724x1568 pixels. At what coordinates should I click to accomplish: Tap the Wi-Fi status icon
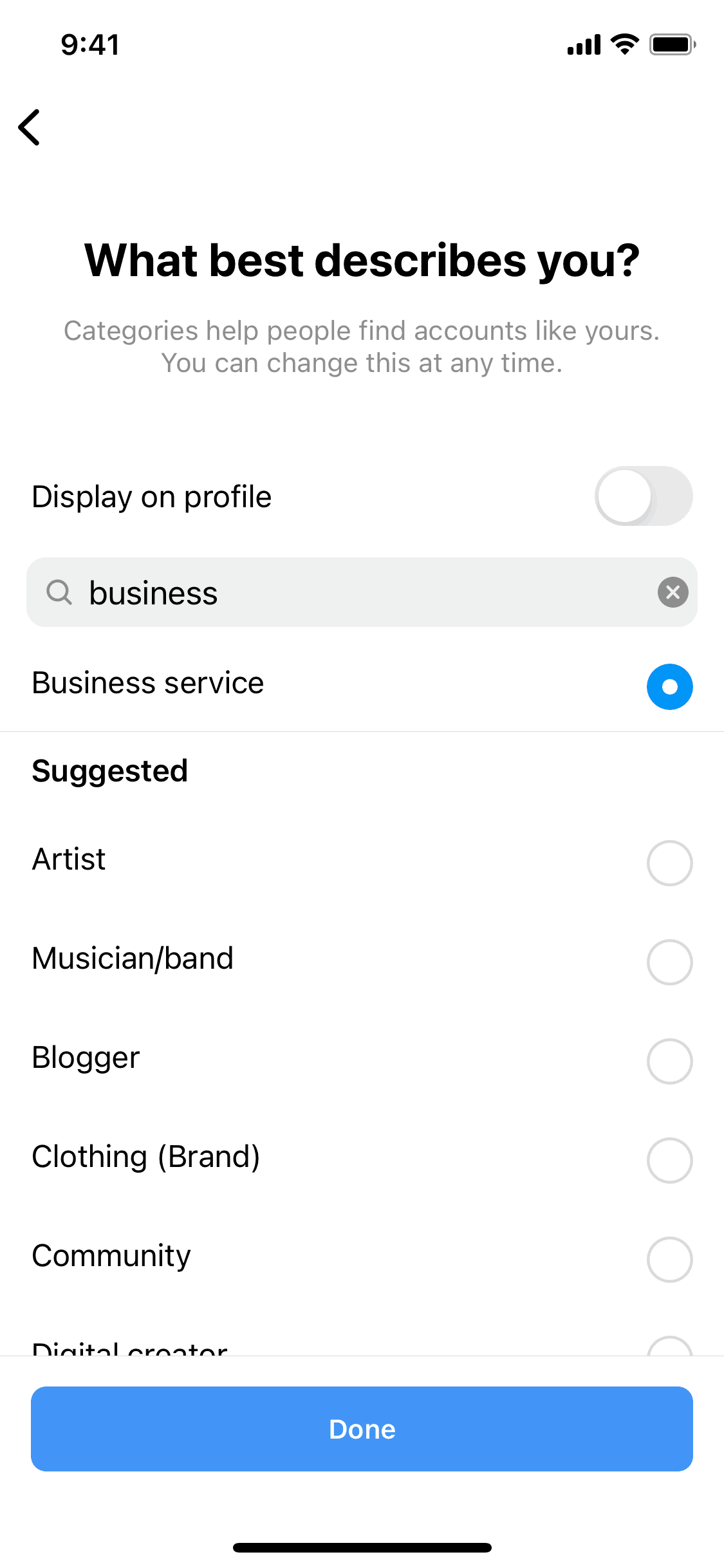(624, 45)
